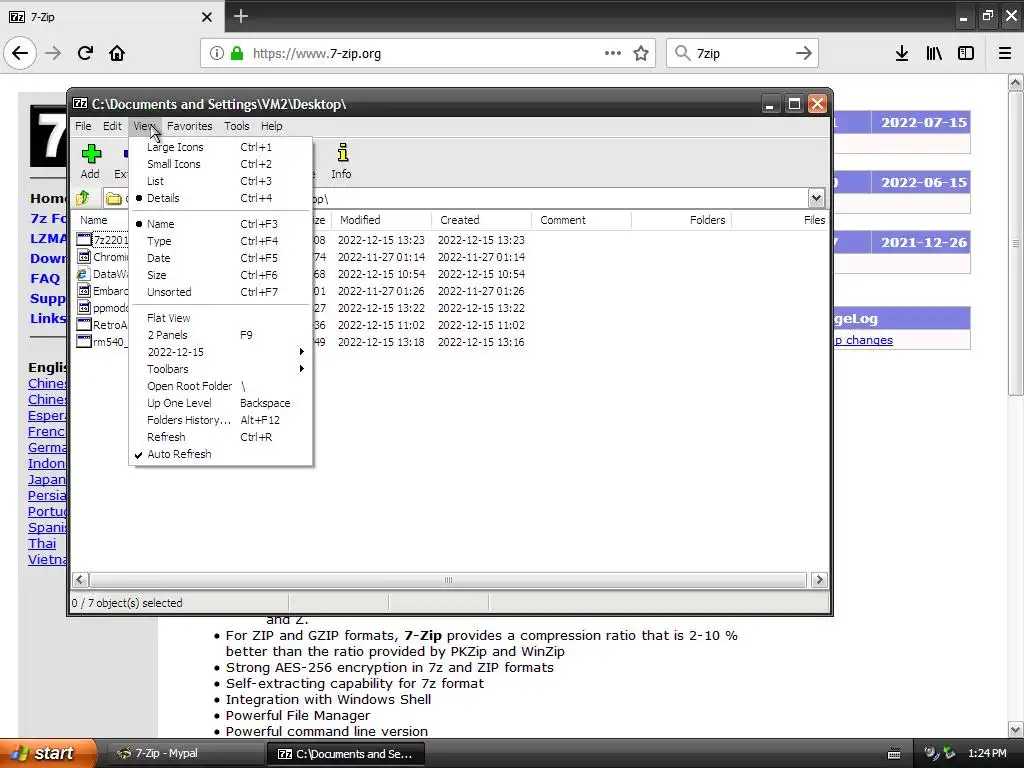Bookmark the page with the star icon
Screen dimensions: 1024x768
[x=641, y=53]
